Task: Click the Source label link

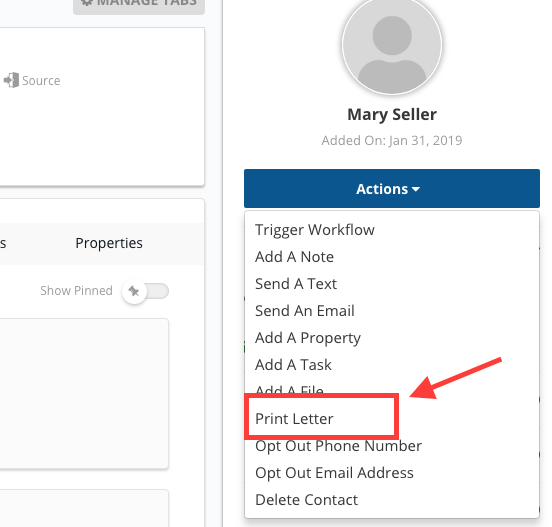Action: [x=41, y=81]
